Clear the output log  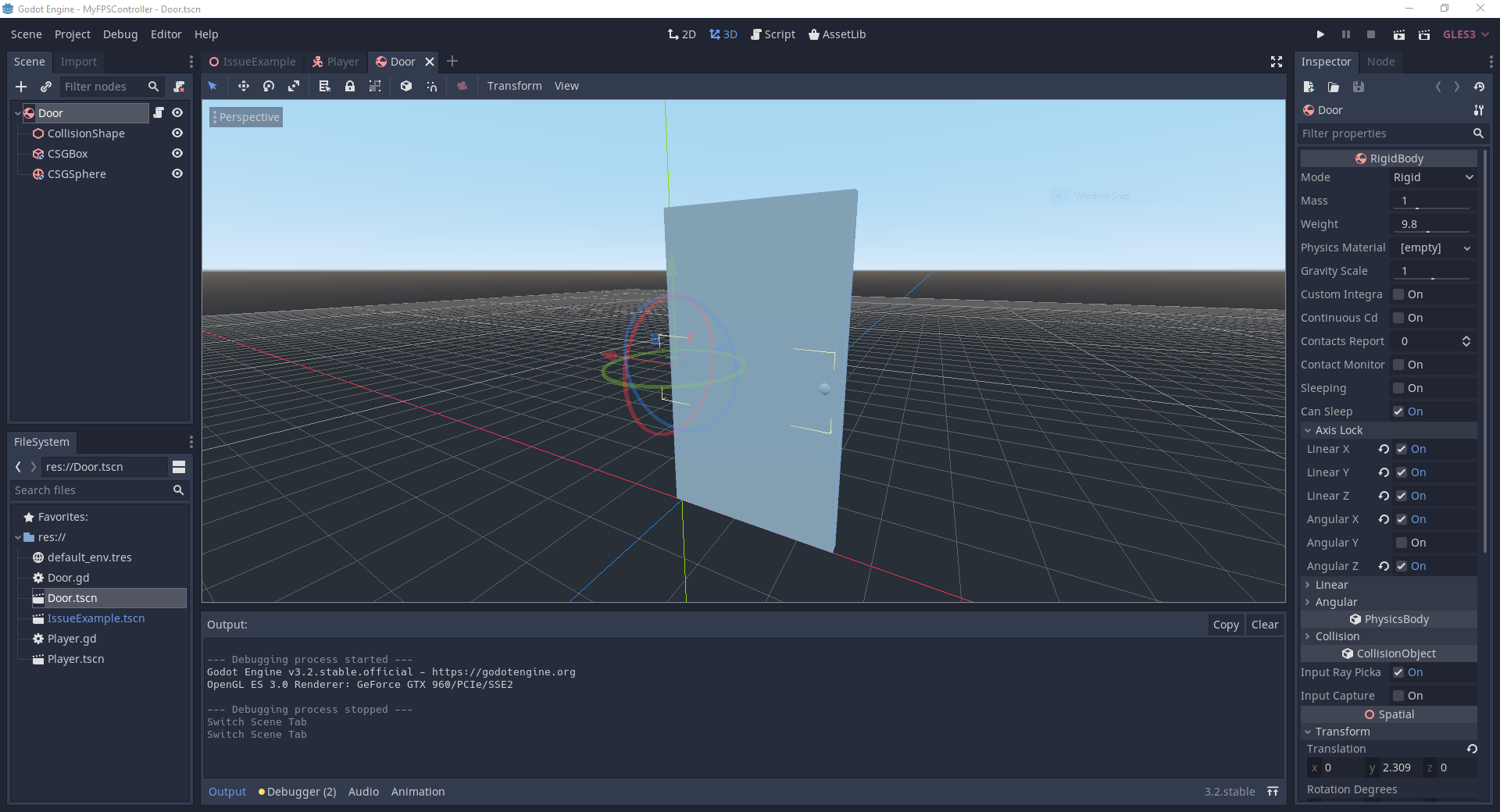1264,625
